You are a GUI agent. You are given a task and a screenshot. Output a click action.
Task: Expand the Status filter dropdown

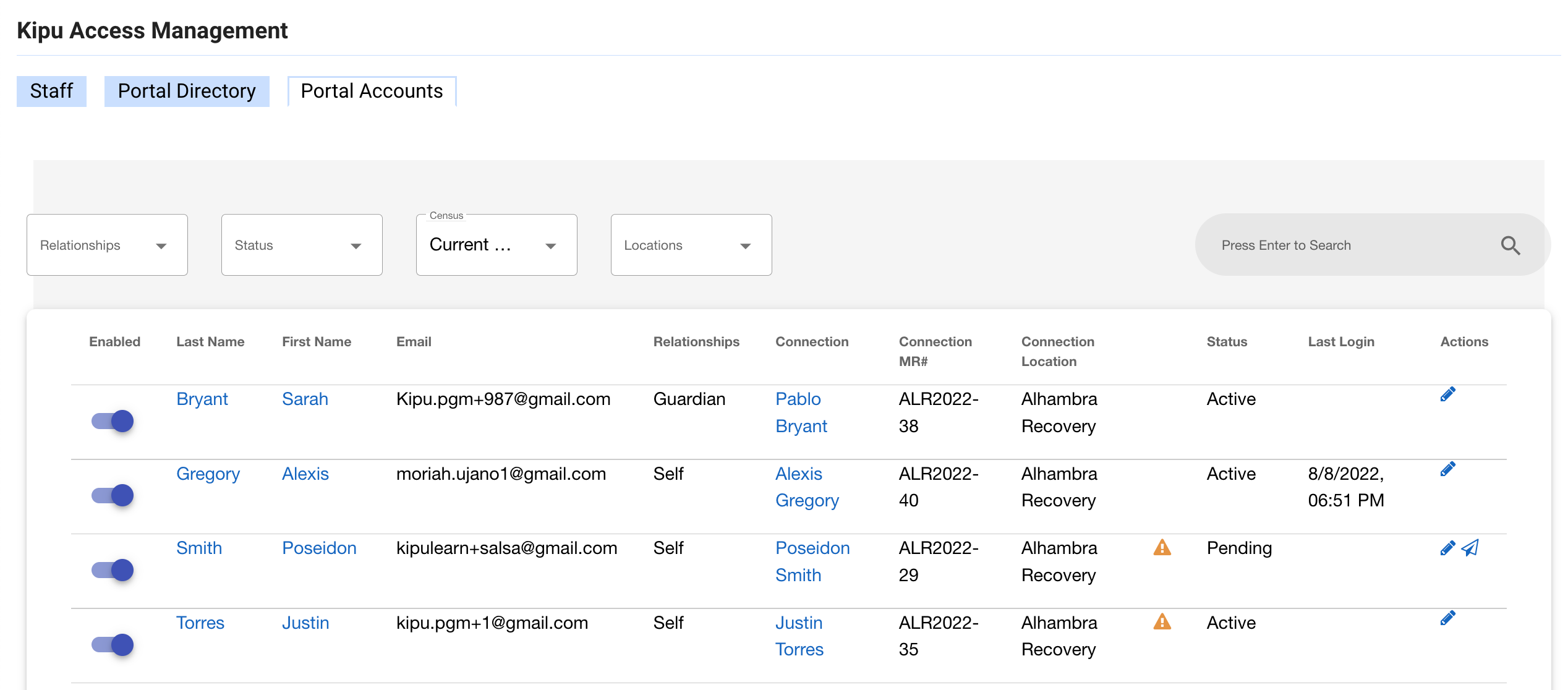(x=301, y=244)
